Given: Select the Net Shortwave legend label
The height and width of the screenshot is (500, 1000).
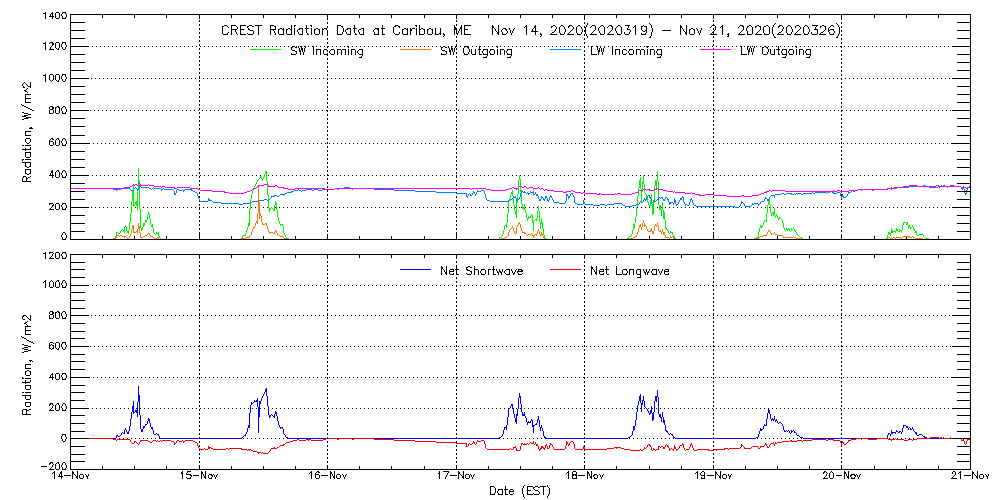Looking at the screenshot, I should click(481, 271).
